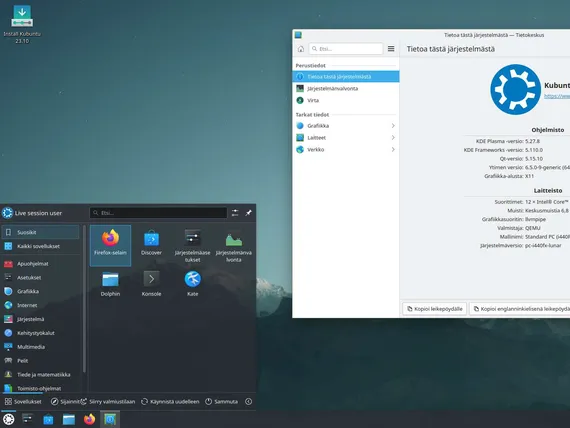Viewport: 570px width, 428px height.
Task: Click the KDE Plasma -versio: 5.27.8 text
Action: (x=507, y=141)
